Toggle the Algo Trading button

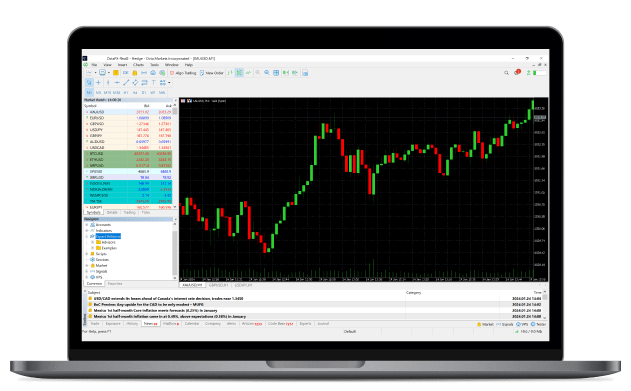183,73
